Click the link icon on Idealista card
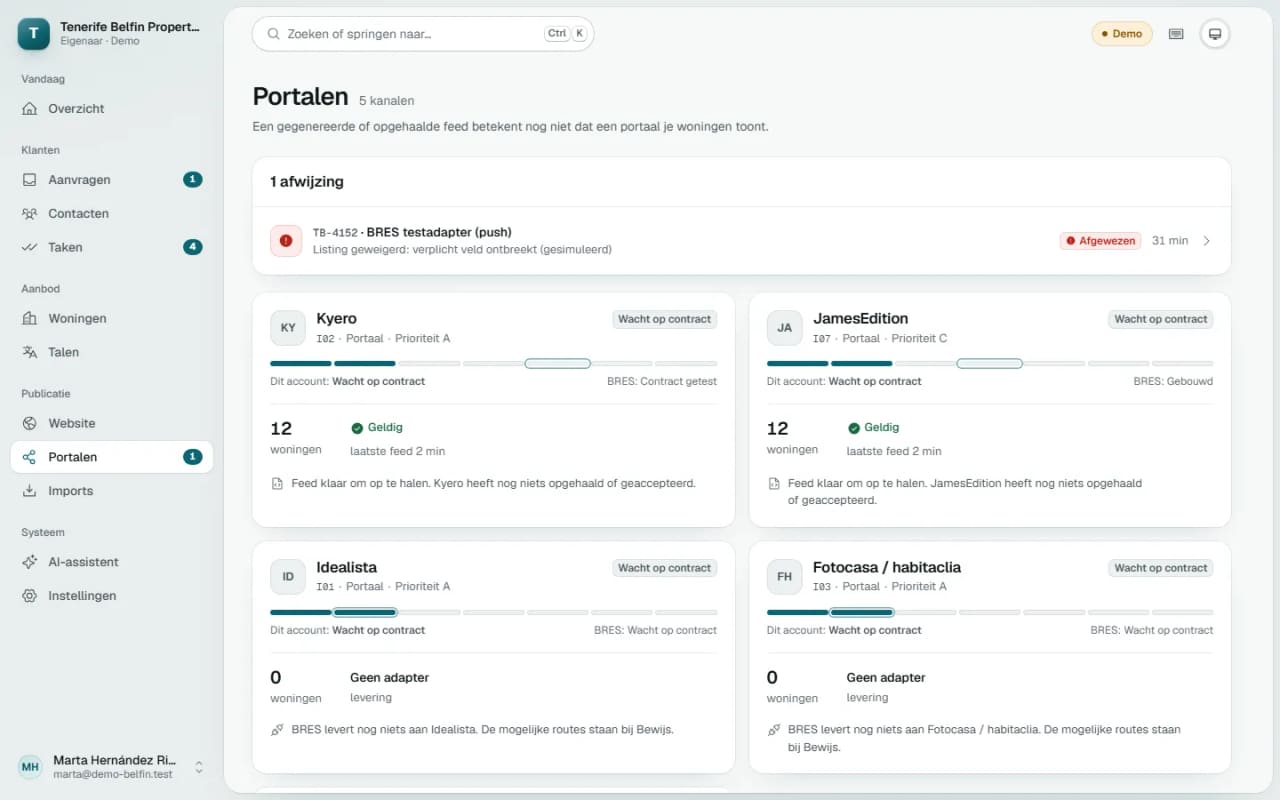 click(277, 730)
